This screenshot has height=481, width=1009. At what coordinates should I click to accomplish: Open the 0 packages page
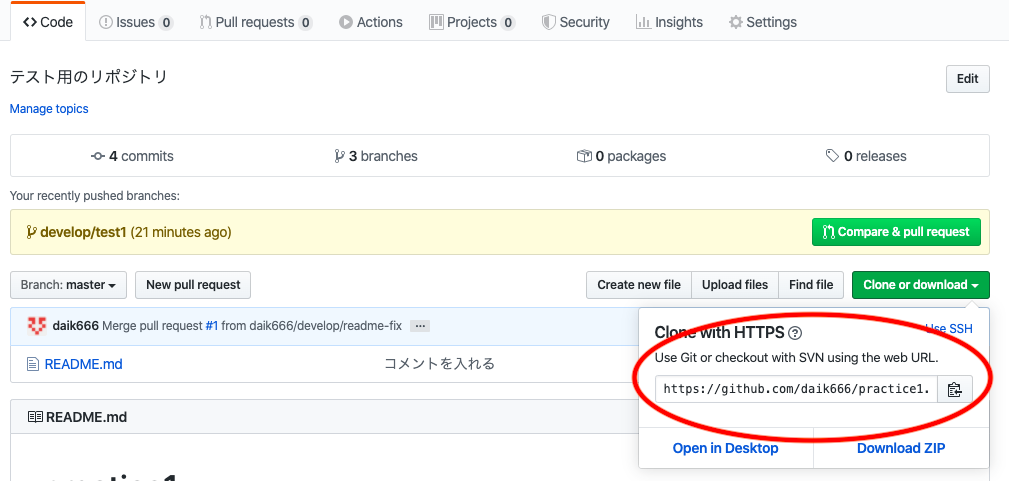coord(621,156)
